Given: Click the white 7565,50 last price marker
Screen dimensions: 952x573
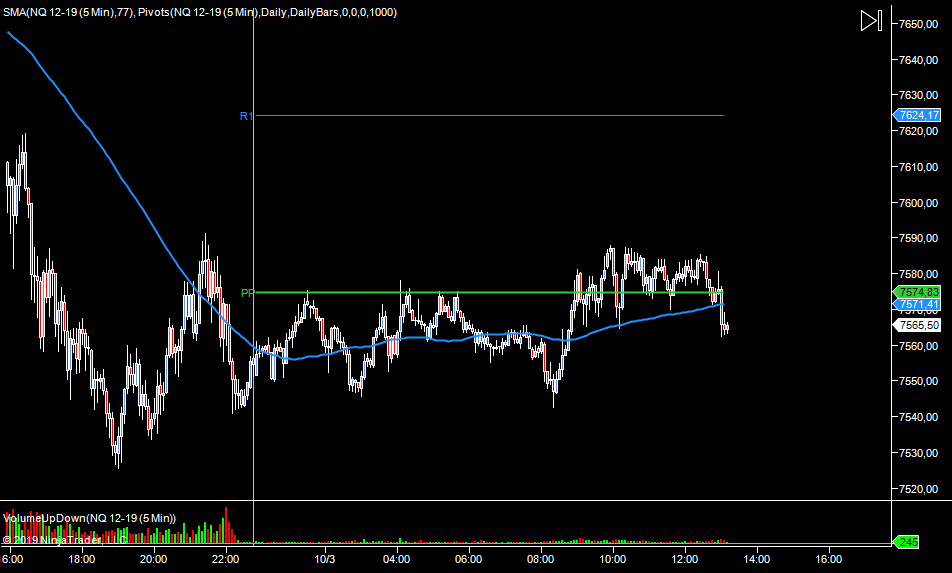Looking at the screenshot, I should click(918, 325).
